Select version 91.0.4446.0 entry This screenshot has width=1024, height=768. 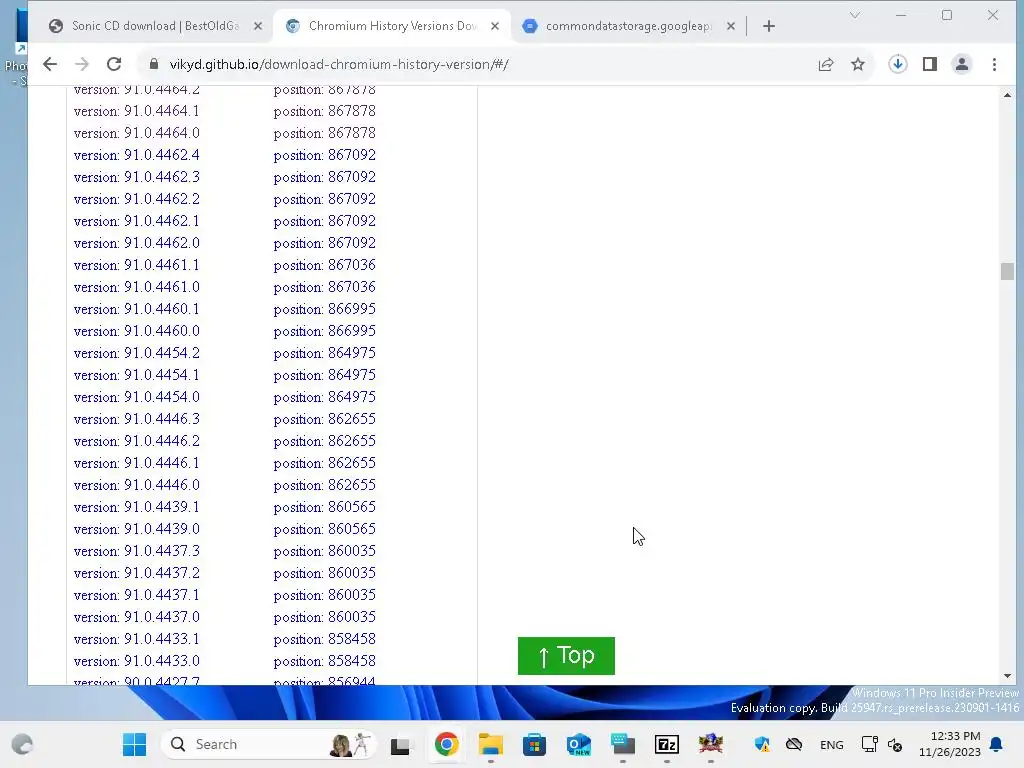point(136,485)
